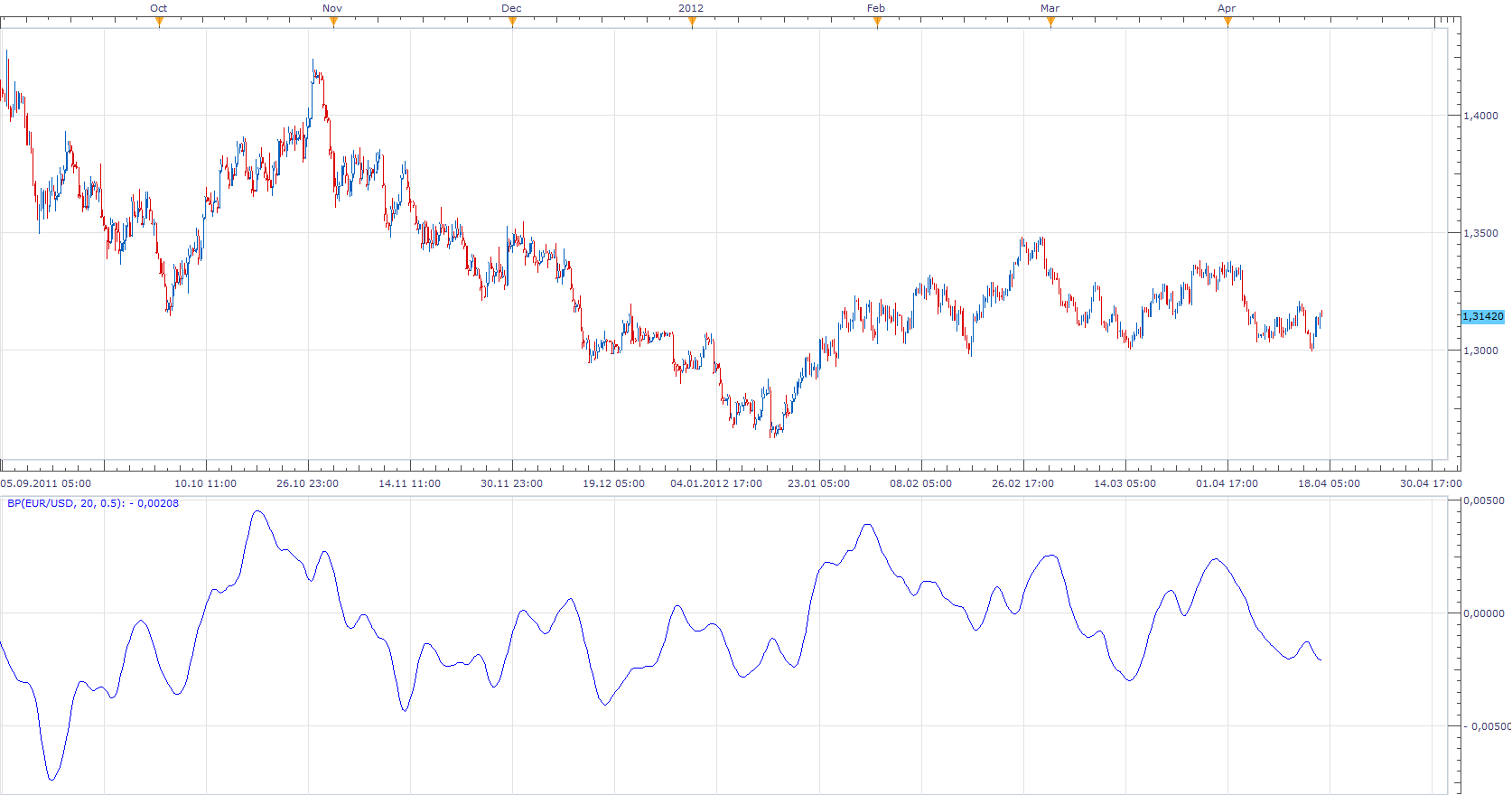Select the 1,3500 price axis label
Image resolution: width=1512 pixels, height=795 pixels.
point(1480,233)
